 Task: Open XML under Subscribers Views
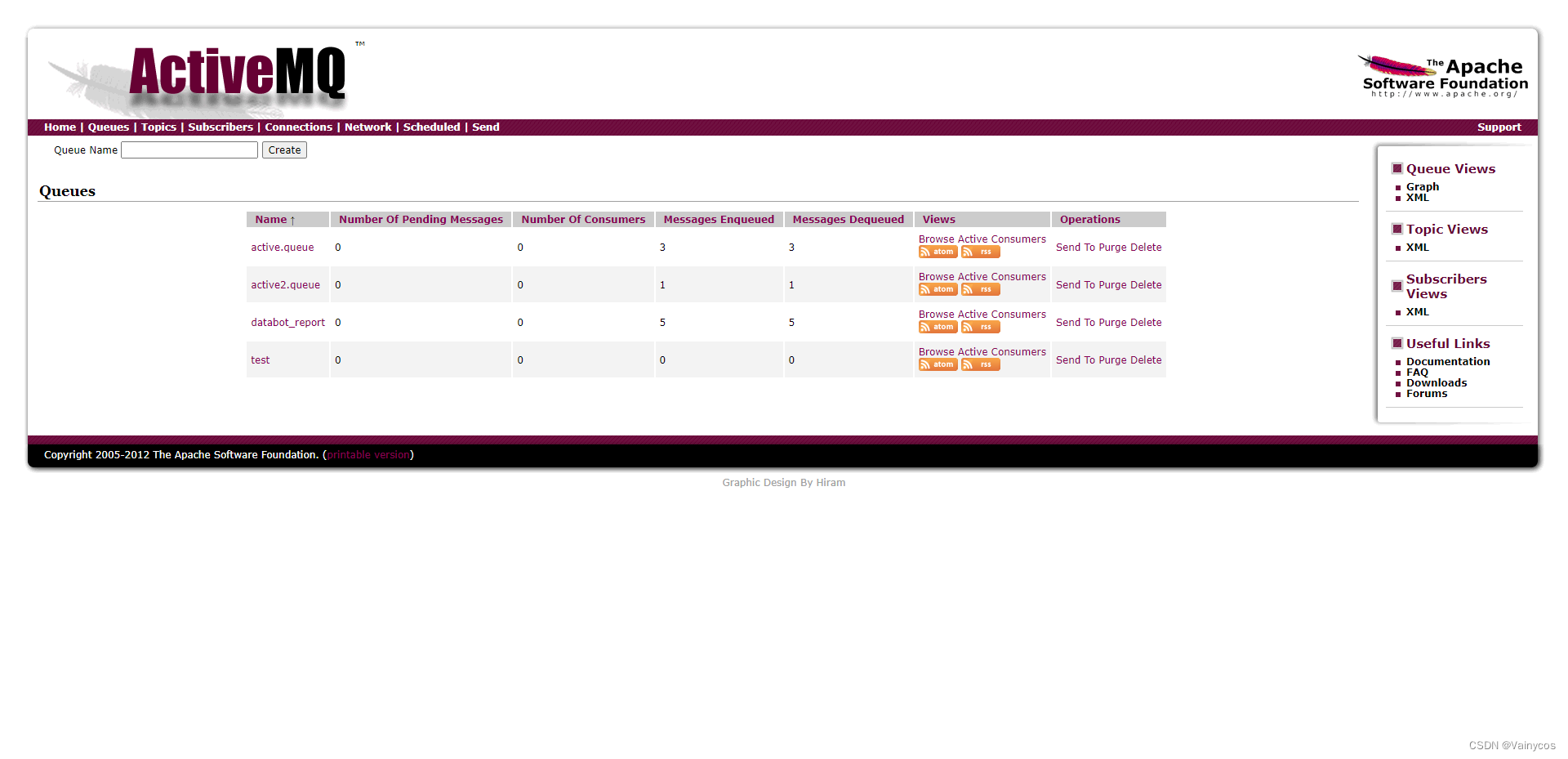point(1418,312)
